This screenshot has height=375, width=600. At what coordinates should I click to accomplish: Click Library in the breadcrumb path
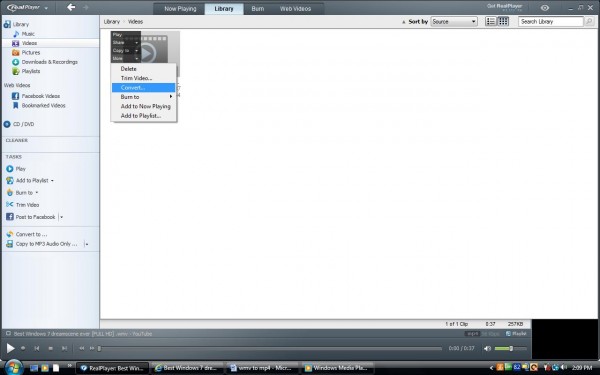(111, 22)
